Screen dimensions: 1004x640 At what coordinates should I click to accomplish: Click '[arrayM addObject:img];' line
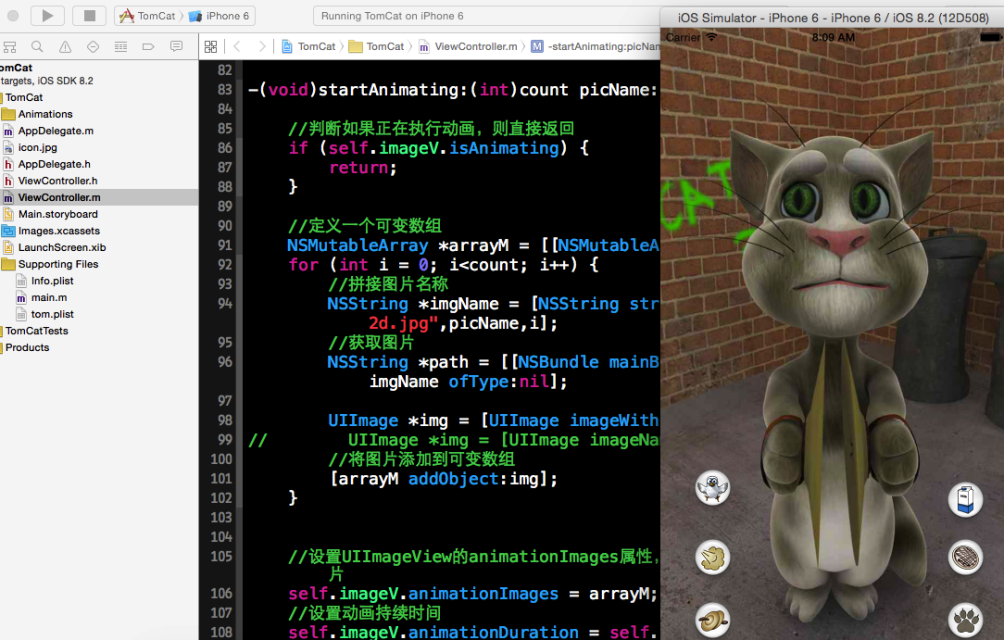pos(443,479)
